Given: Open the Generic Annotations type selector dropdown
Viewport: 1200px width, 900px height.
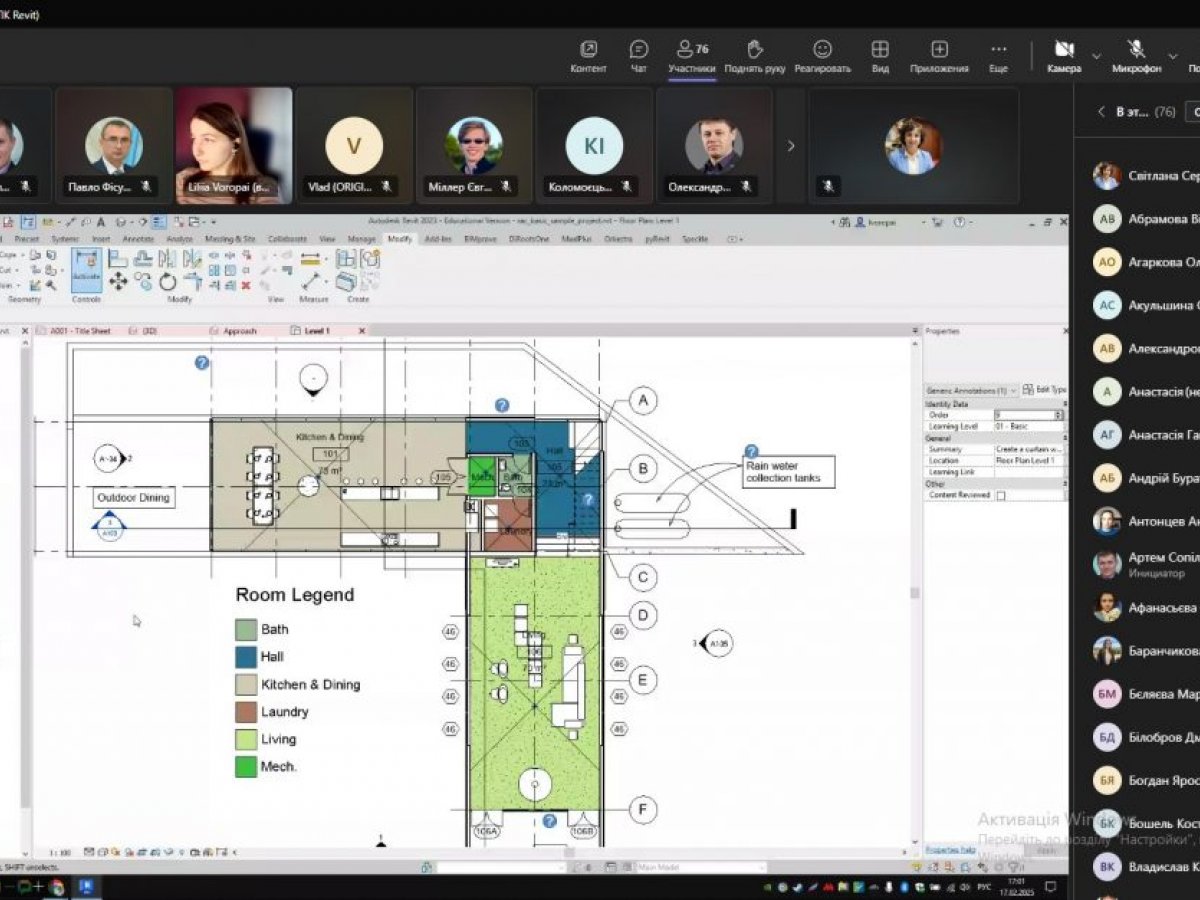Looking at the screenshot, I should point(971,390).
